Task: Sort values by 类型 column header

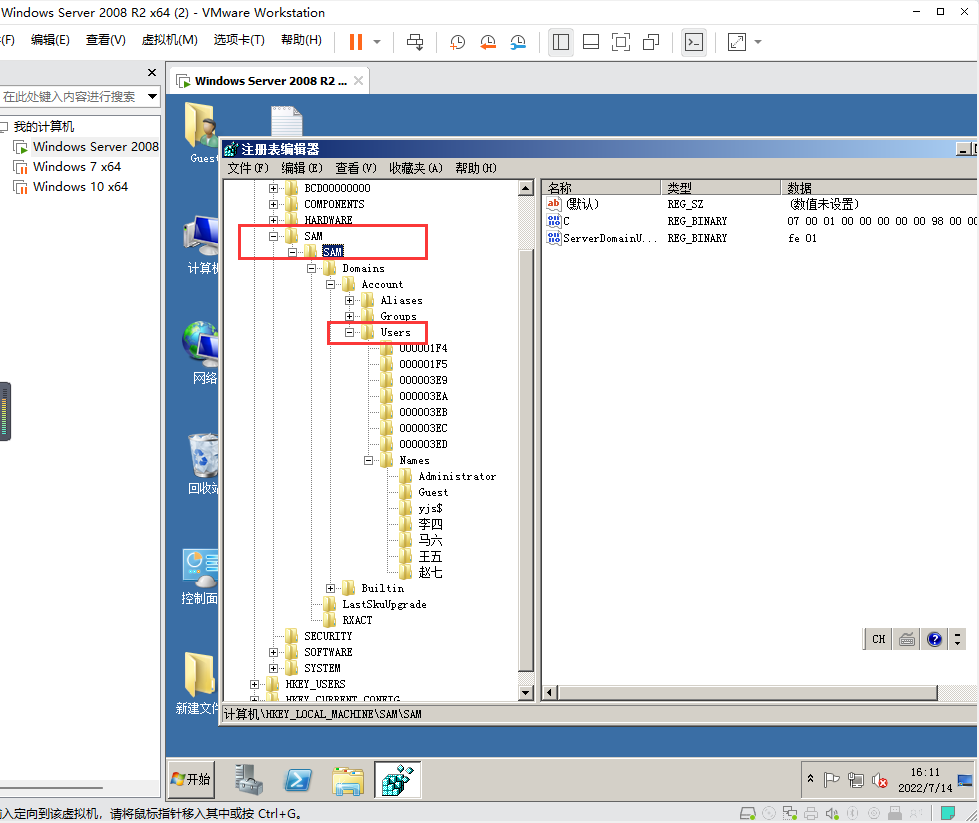Action: [x=721, y=188]
